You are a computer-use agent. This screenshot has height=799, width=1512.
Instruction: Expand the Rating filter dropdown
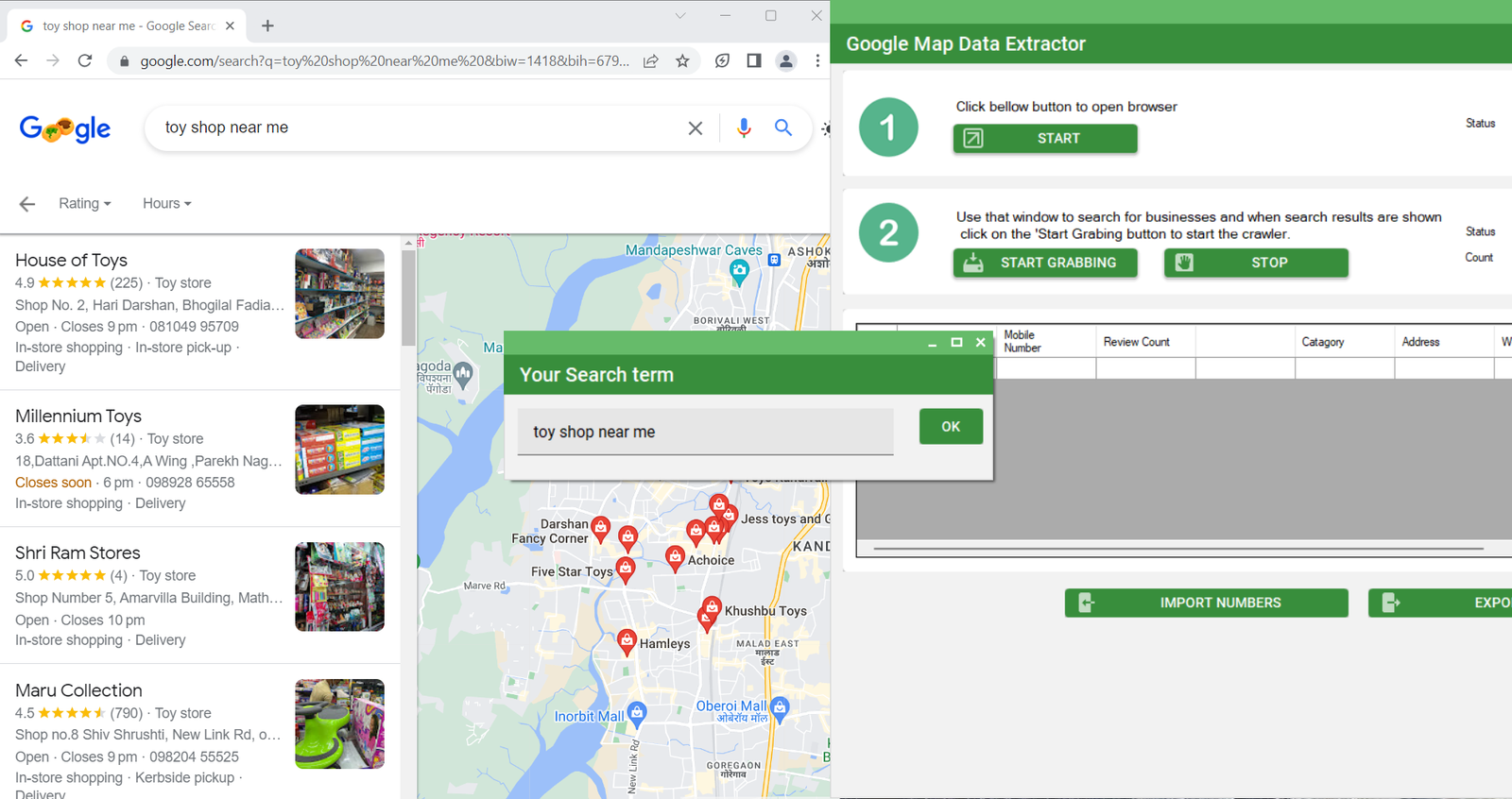tap(84, 204)
